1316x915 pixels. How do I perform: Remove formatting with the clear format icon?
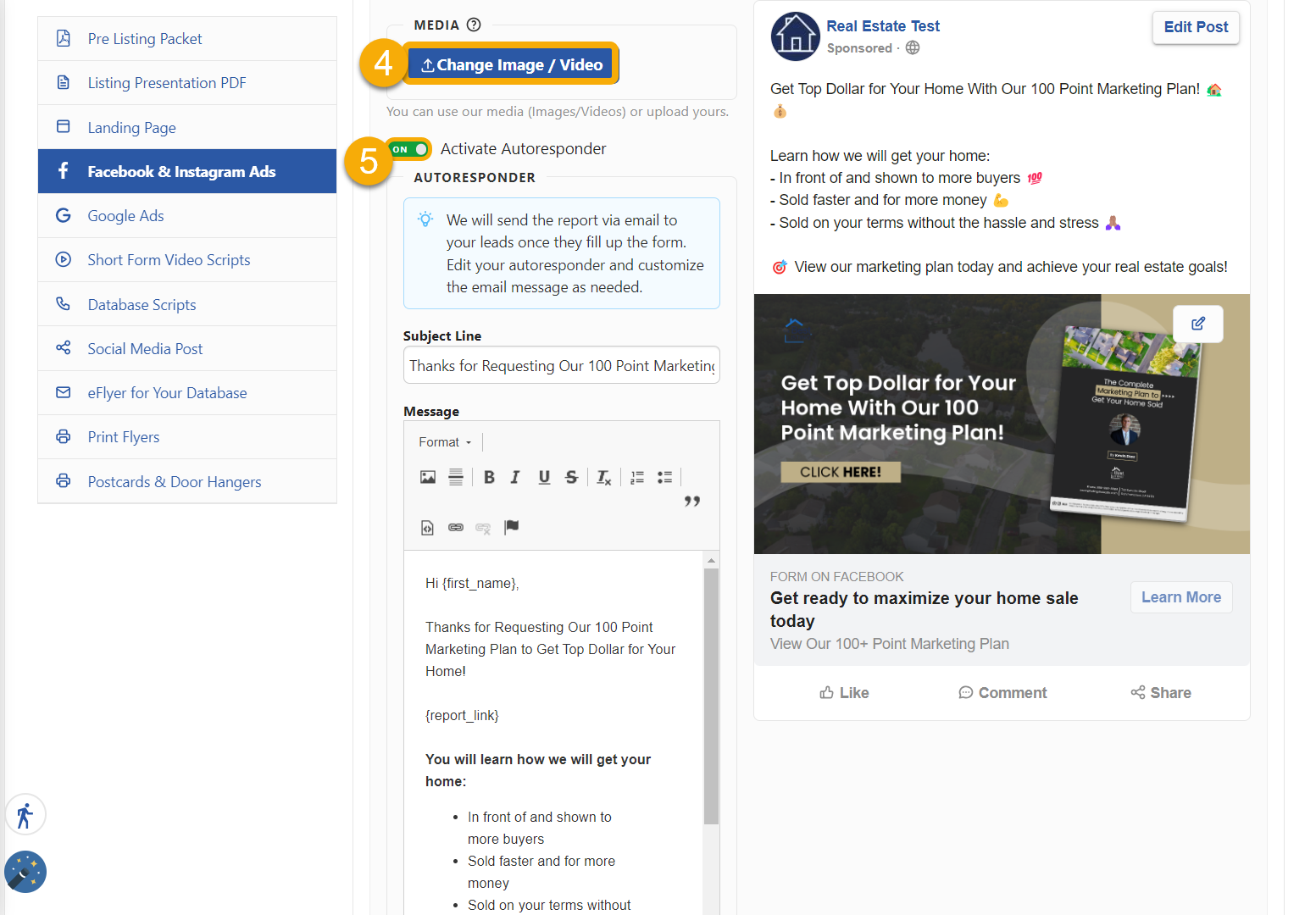tap(603, 477)
